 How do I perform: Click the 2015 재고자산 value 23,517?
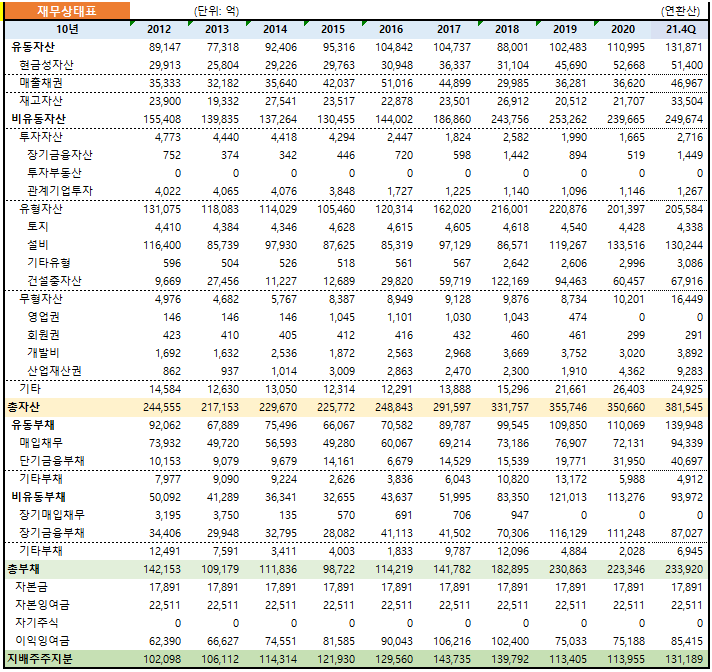point(339,101)
